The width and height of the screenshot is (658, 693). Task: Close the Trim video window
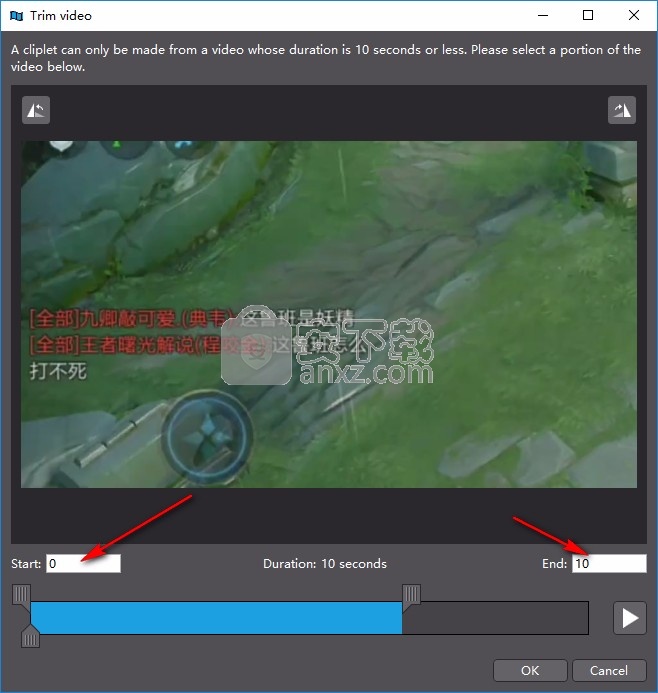click(x=634, y=15)
